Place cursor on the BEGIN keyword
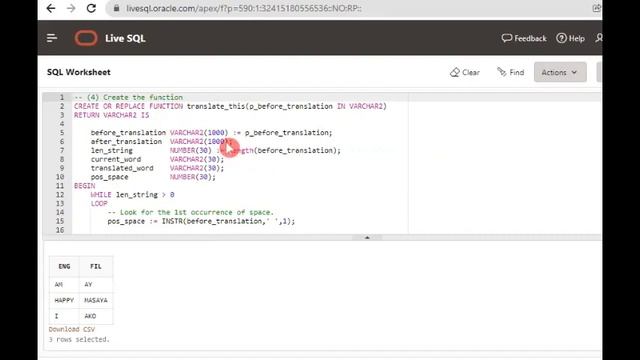This screenshot has width=640, height=360. coord(84,186)
